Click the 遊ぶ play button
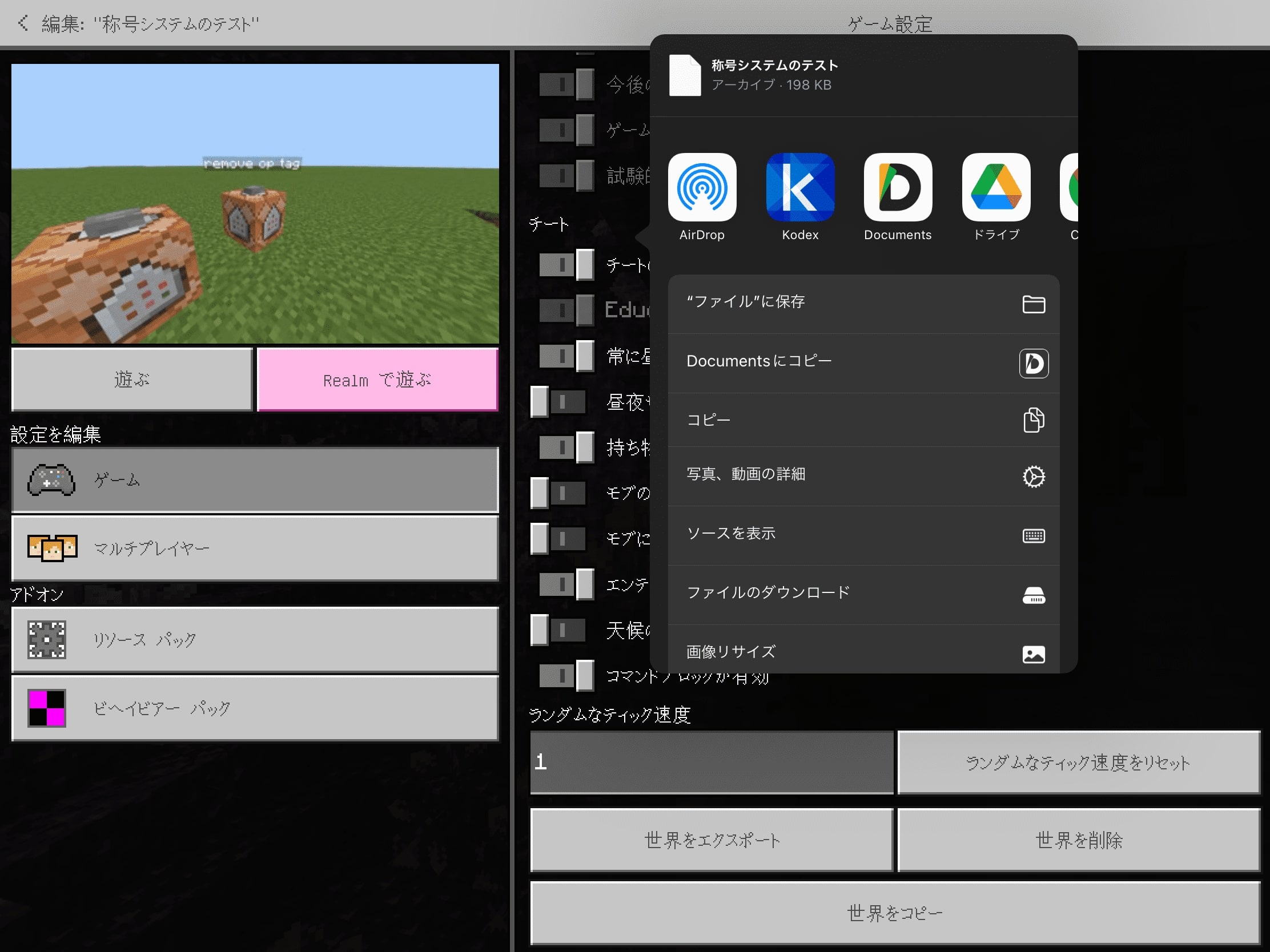The height and width of the screenshot is (952, 1270). (x=132, y=380)
